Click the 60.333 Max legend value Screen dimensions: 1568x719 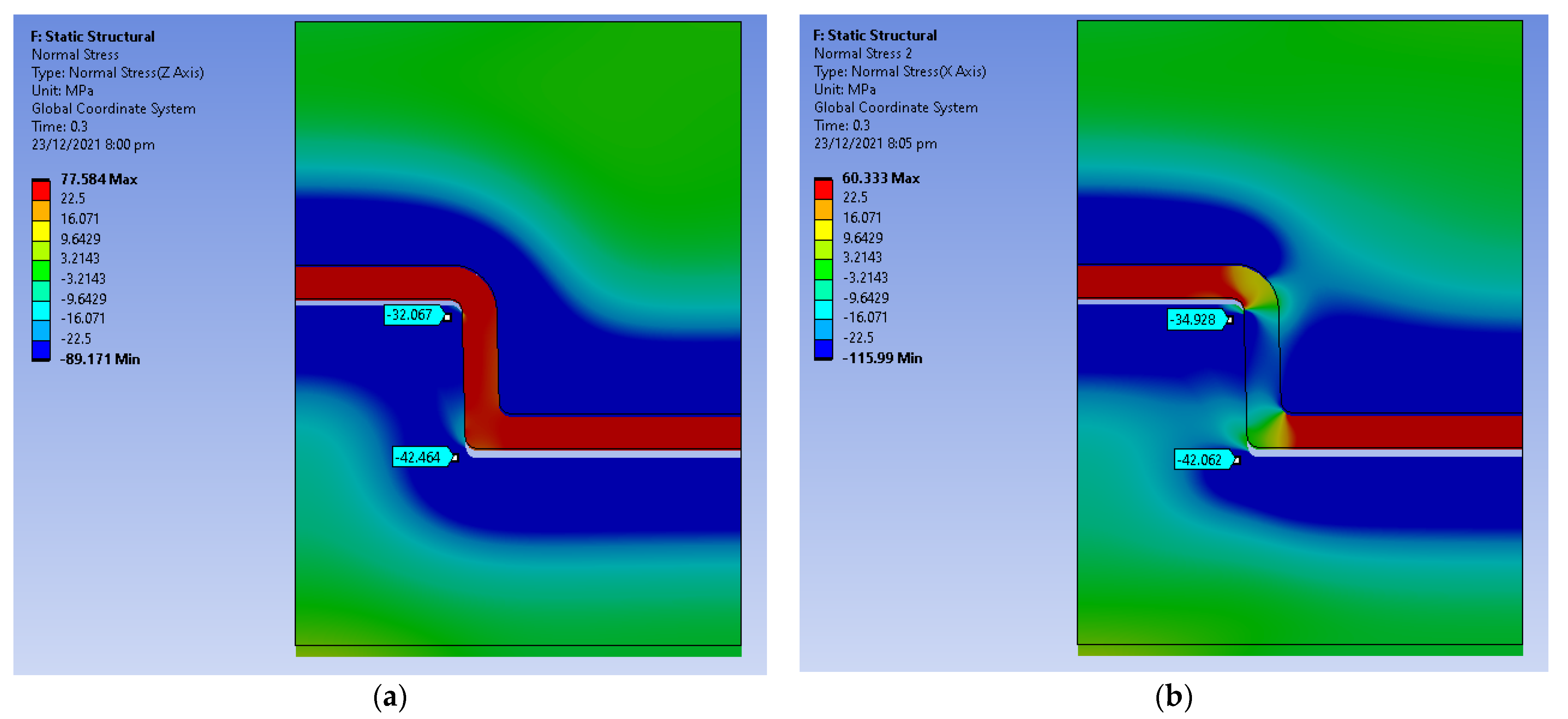pos(880,178)
